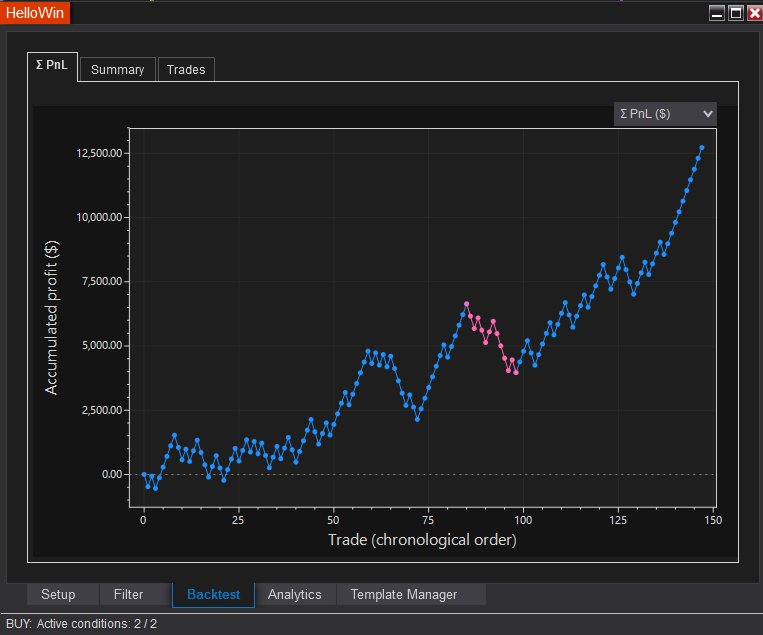Image resolution: width=763 pixels, height=635 pixels.
Task: Click the 12,500.00 y-axis tick label
Action: point(98,153)
